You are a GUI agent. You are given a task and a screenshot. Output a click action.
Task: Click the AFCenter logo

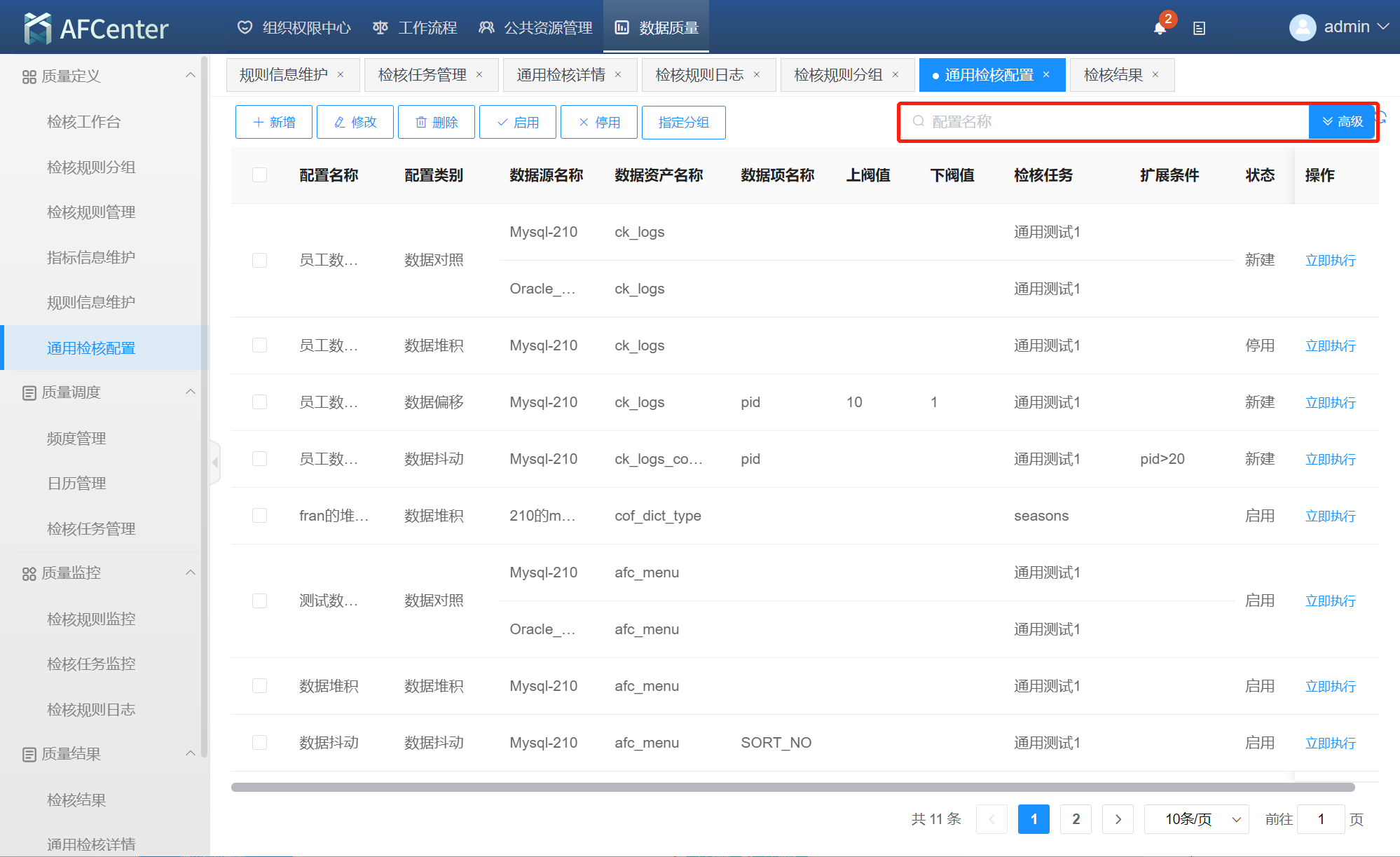click(x=96, y=28)
